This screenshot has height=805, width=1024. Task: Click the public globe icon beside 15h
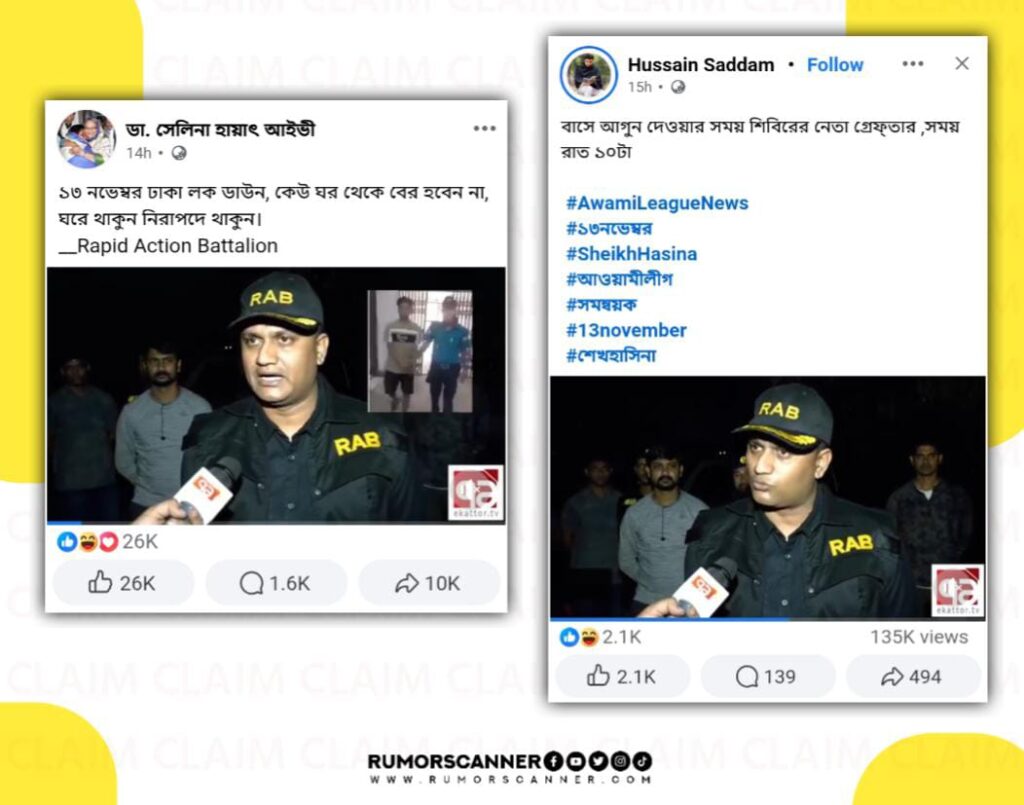(678, 87)
